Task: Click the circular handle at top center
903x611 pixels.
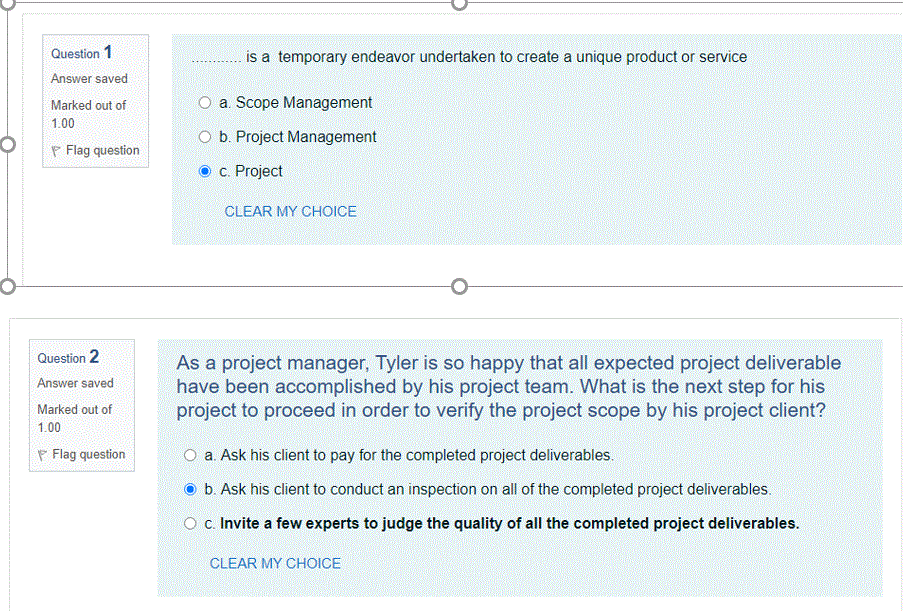Action: pyautogui.click(x=459, y=5)
